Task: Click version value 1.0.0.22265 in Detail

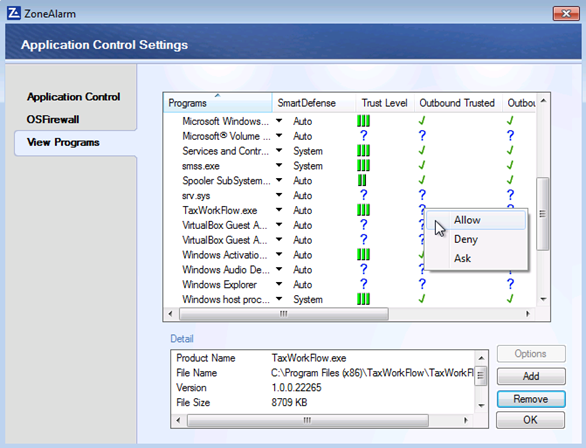Action: pyautogui.click(x=296, y=387)
